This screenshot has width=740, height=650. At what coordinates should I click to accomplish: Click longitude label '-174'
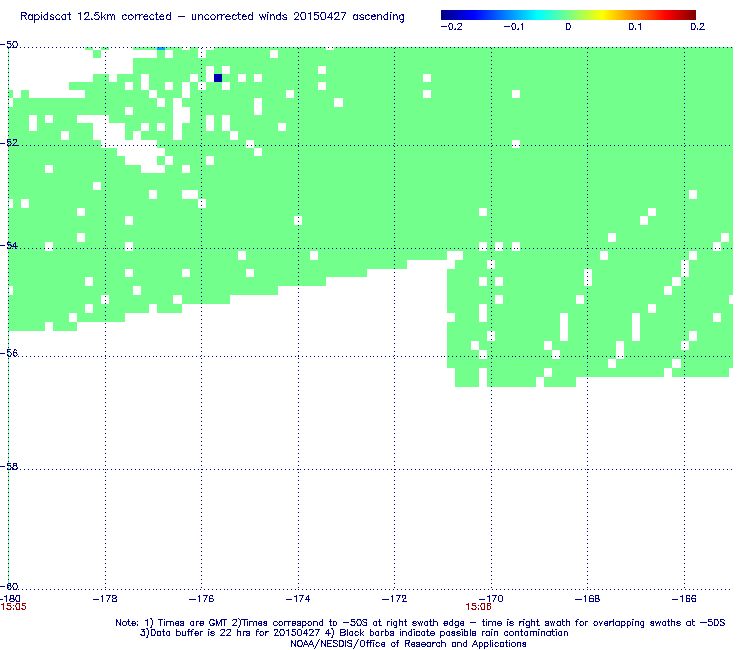(x=298, y=599)
